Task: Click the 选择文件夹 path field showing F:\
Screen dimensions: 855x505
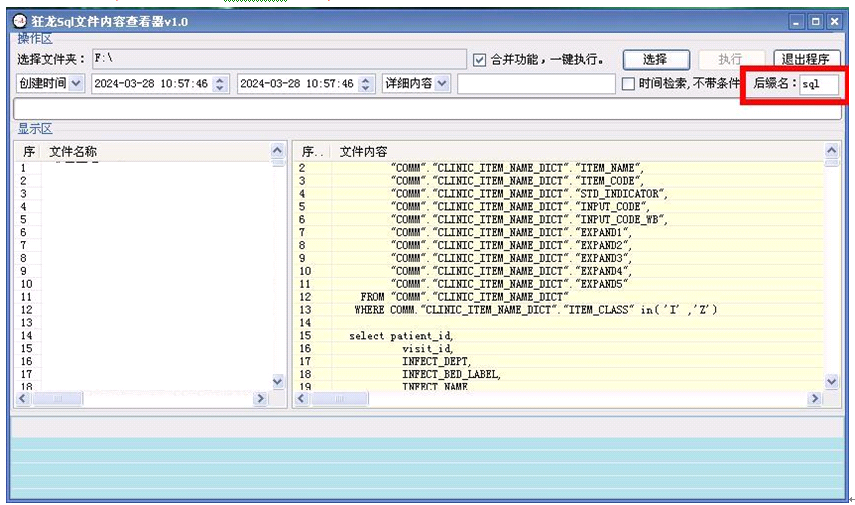Action: pyautogui.click(x=279, y=59)
